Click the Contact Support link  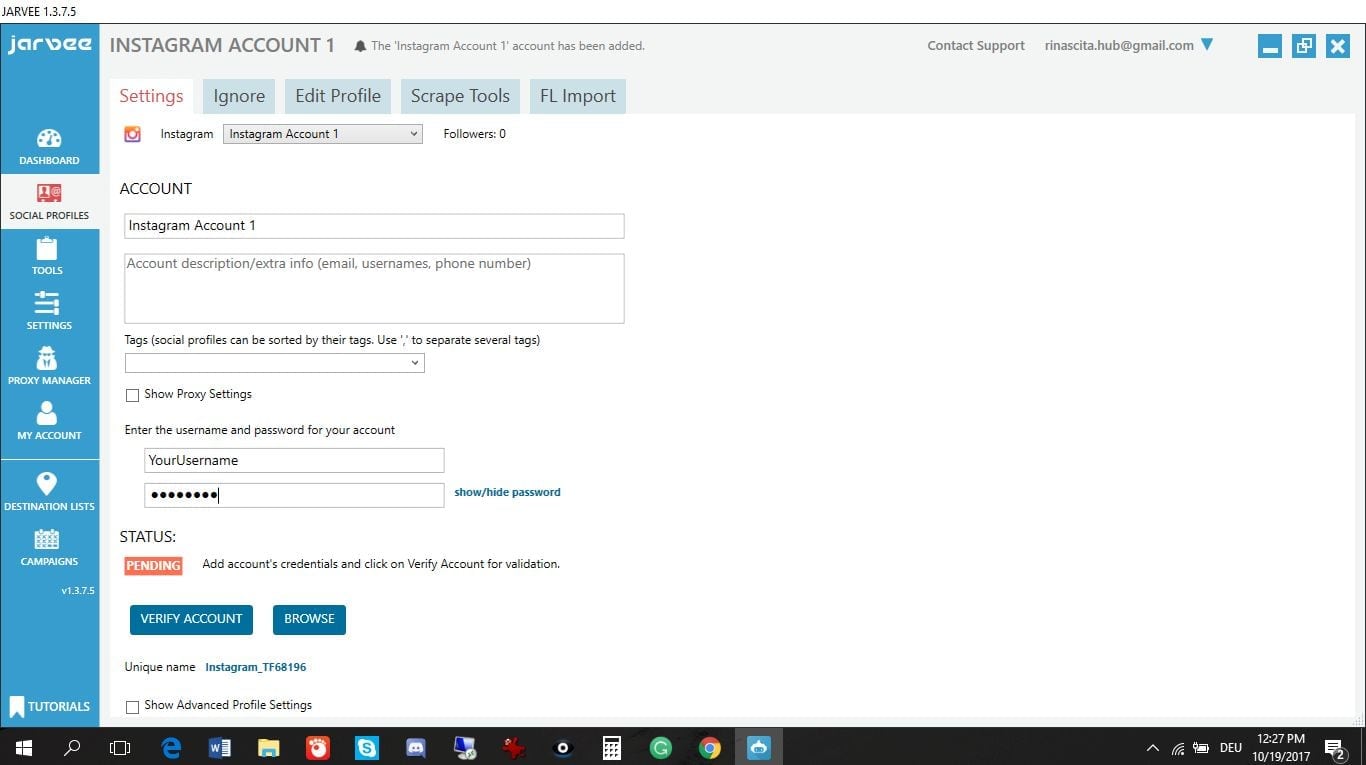click(x=976, y=46)
